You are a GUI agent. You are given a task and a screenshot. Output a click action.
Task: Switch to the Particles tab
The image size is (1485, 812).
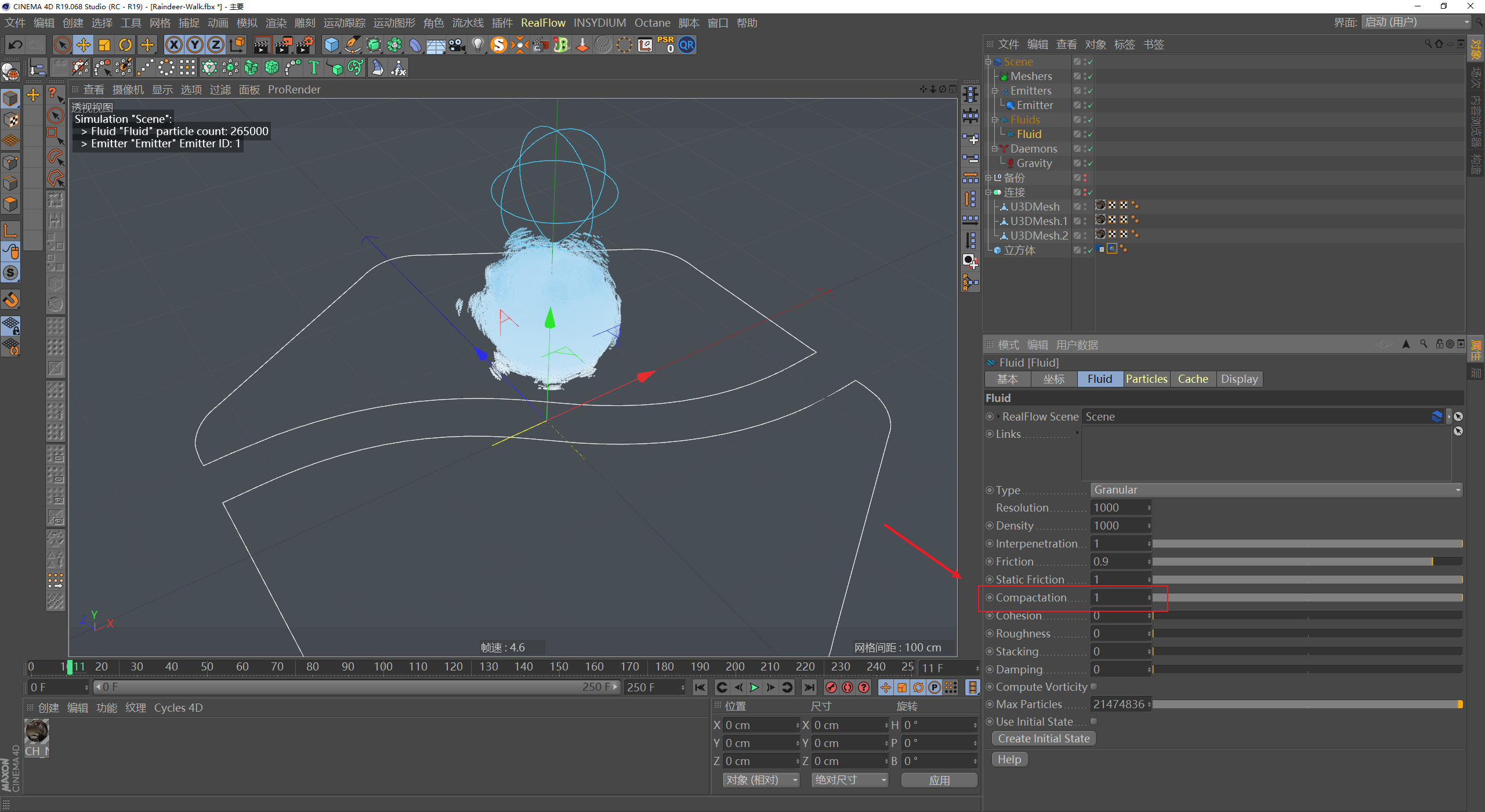tap(1146, 379)
